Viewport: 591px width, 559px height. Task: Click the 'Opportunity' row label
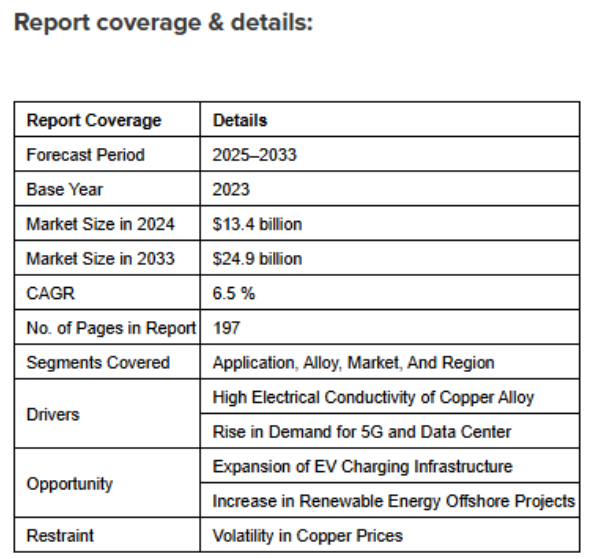(x=70, y=484)
